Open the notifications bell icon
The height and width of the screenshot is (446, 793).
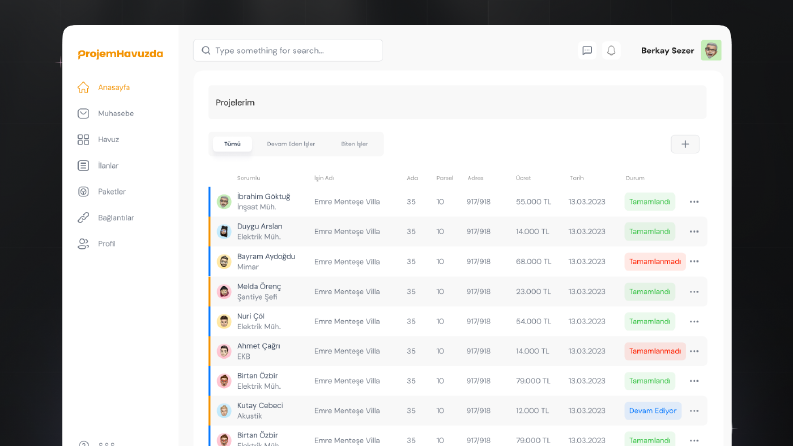[x=611, y=51]
